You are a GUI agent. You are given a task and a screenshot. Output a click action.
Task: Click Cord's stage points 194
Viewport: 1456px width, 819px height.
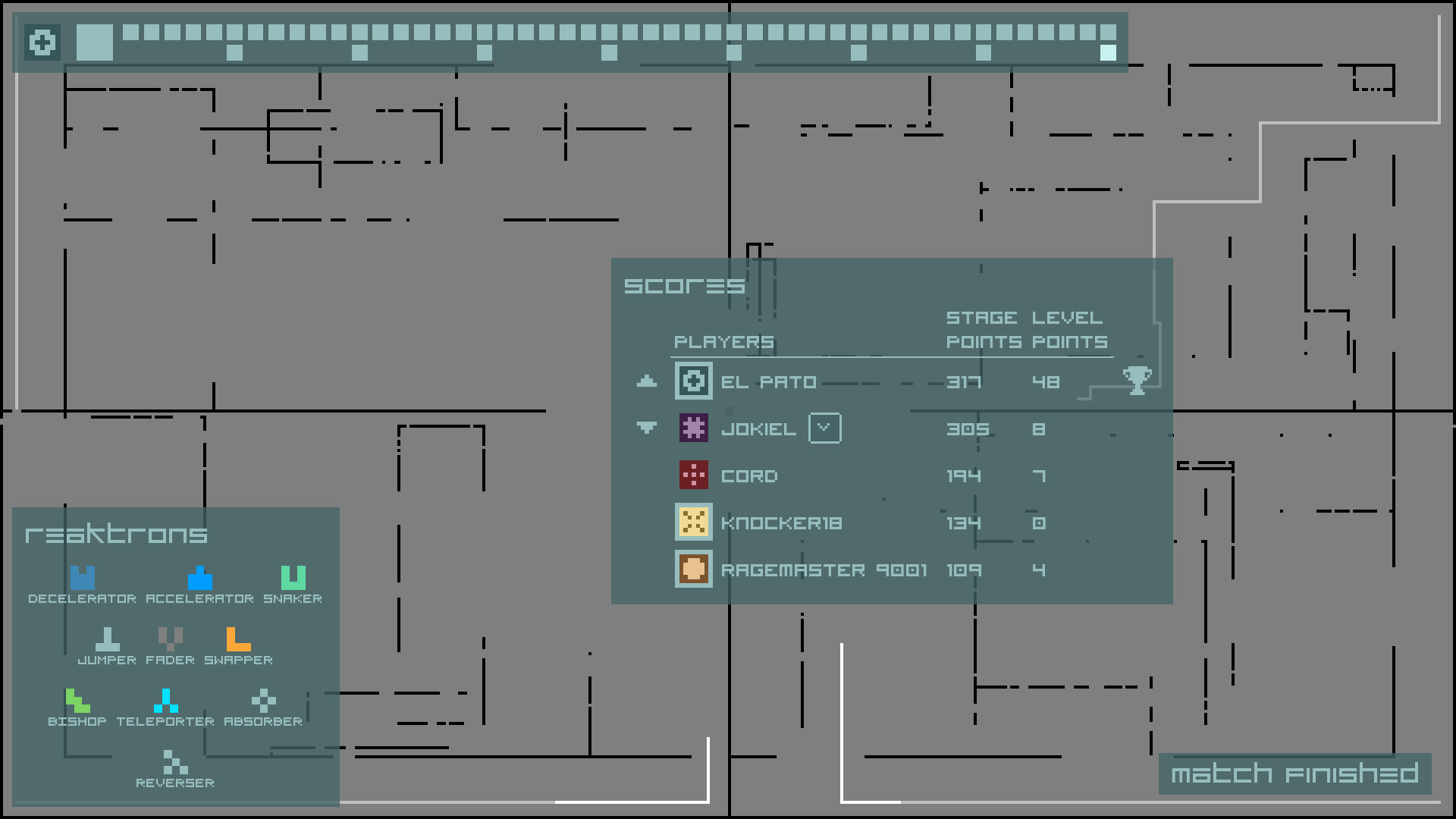tap(964, 476)
